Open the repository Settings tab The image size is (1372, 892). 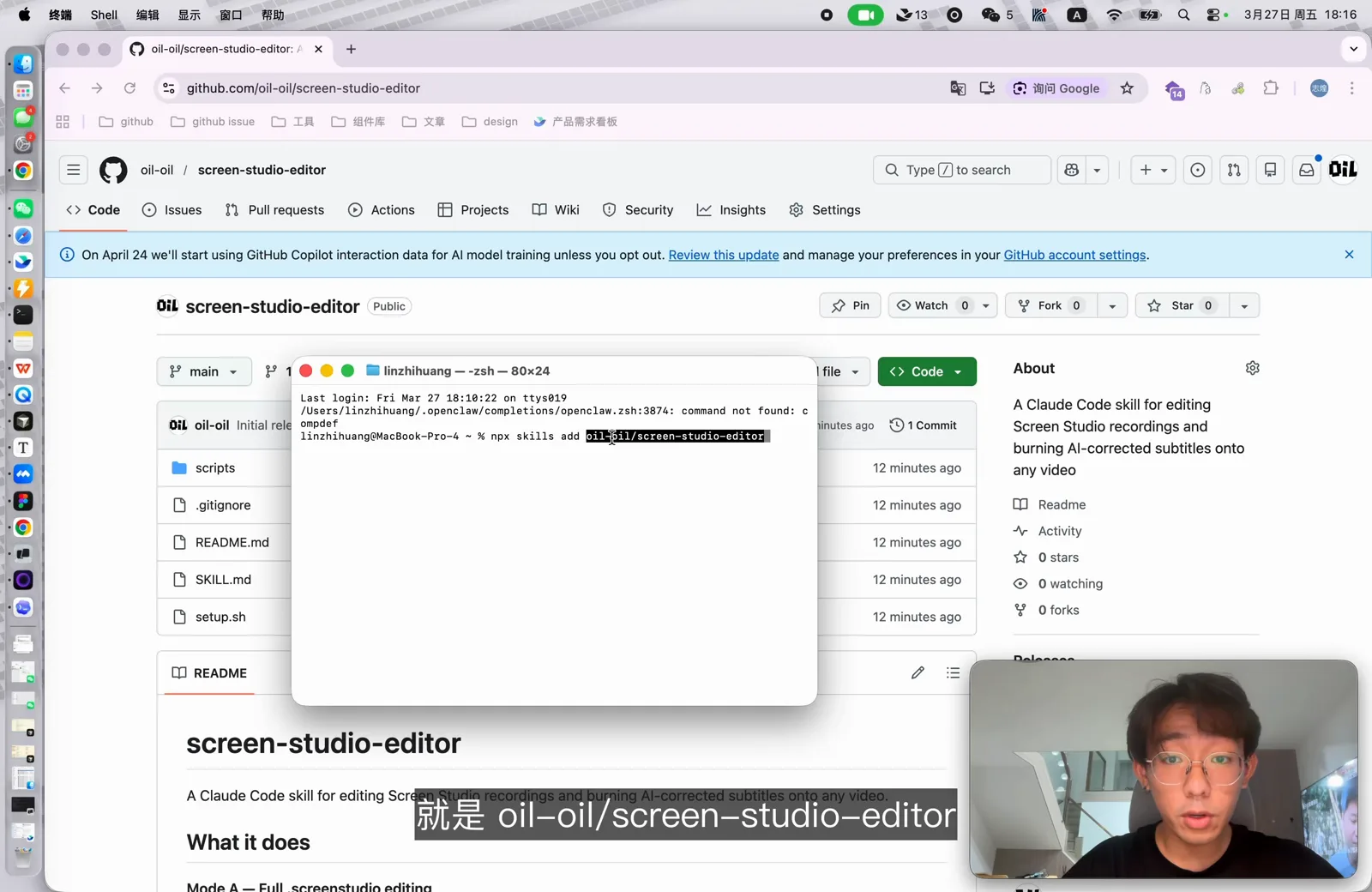pos(825,210)
